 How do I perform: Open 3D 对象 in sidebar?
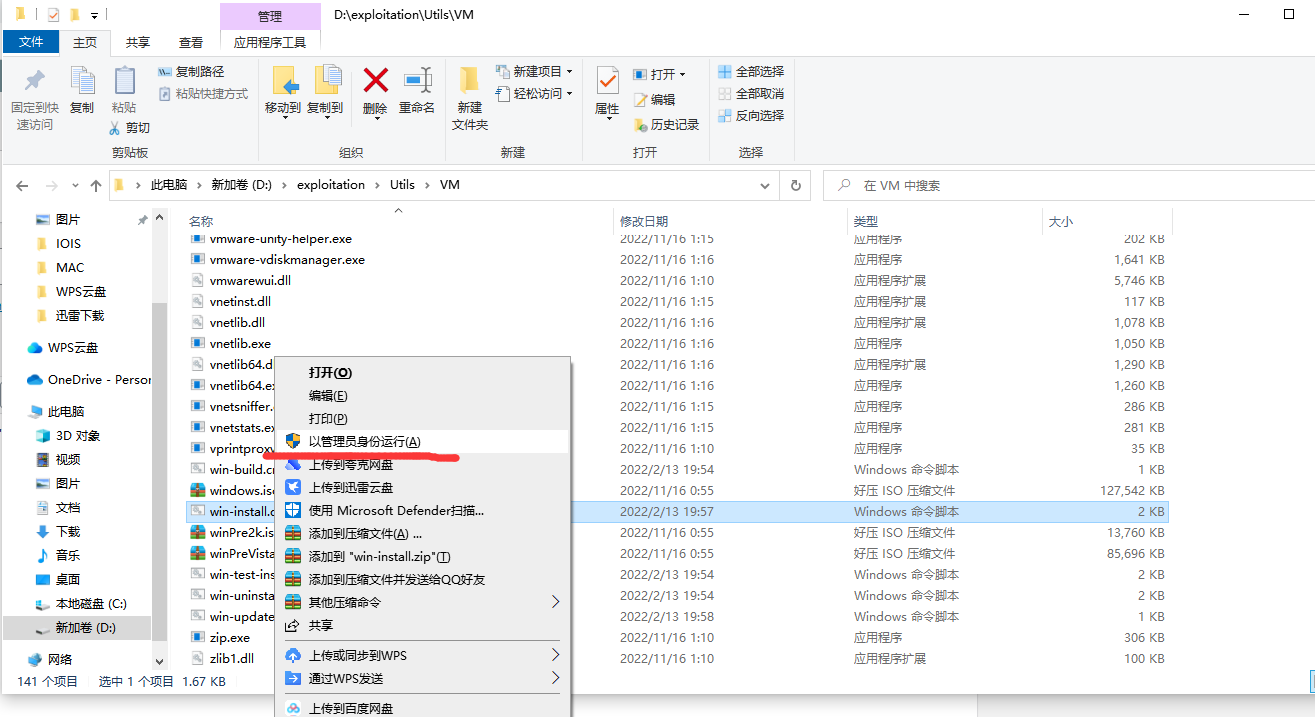[67, 435]
